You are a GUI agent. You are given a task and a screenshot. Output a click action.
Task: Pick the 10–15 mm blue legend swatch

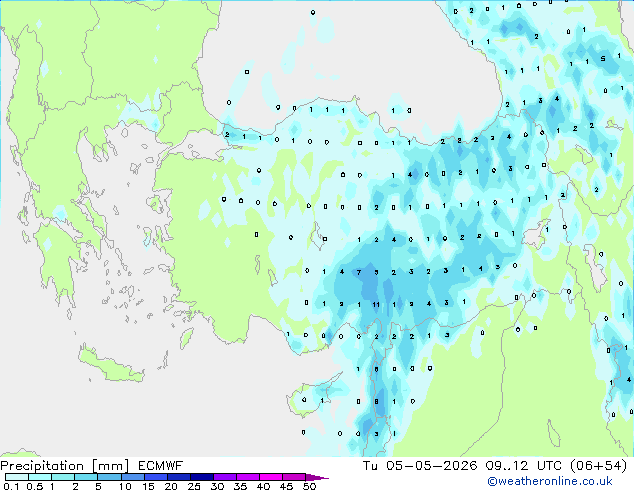(133, 477)
